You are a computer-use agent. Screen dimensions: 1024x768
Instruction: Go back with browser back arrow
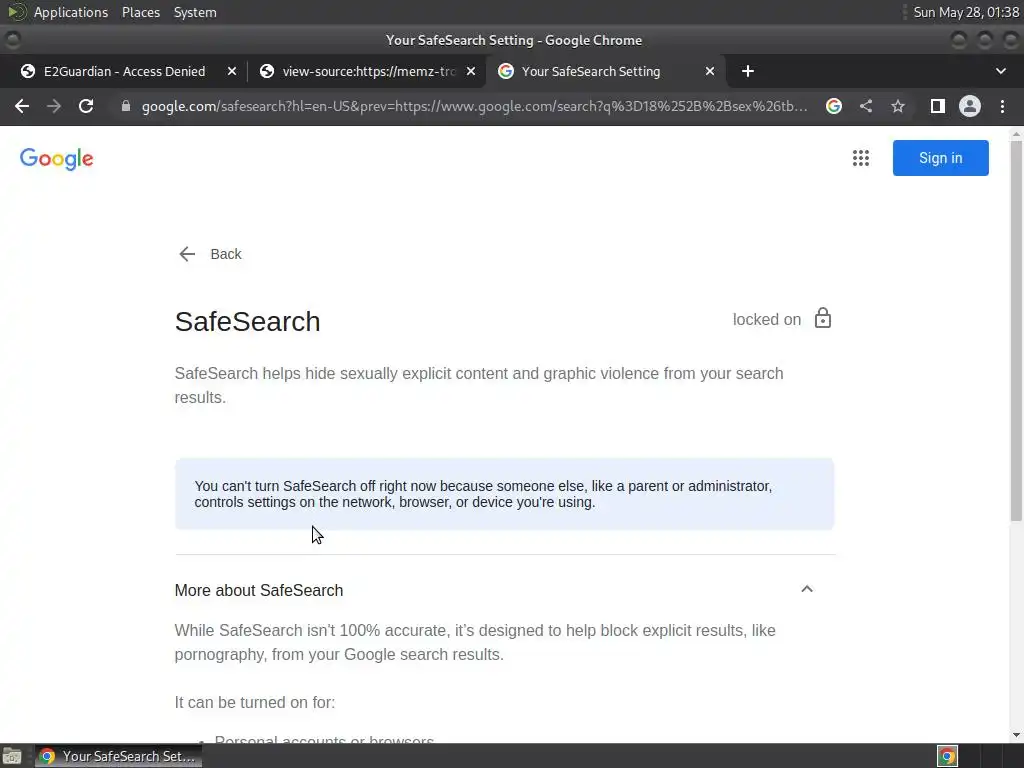[22, 106]
